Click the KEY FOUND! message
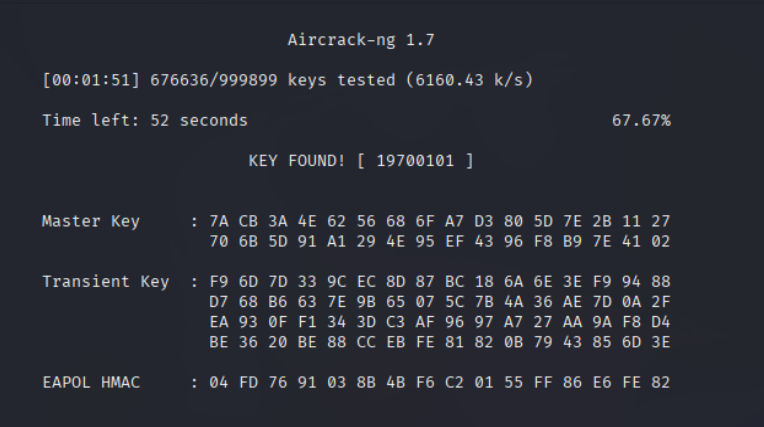764x427 pixels. [297, 160]
